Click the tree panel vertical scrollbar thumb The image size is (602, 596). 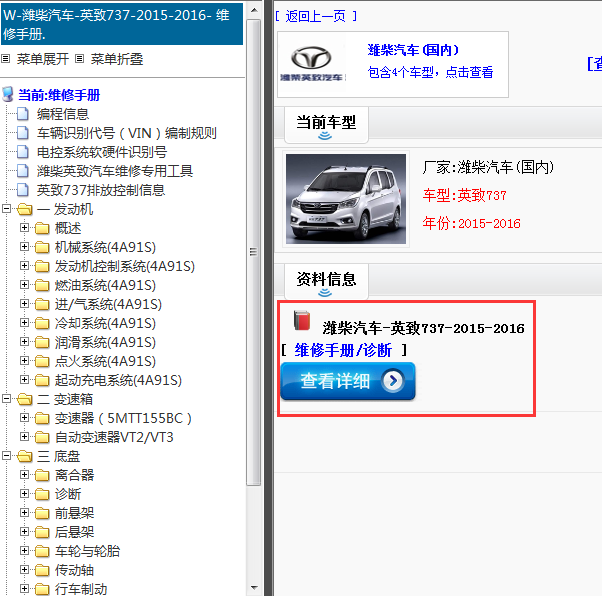pyautogui.click(x=254, y=252)
